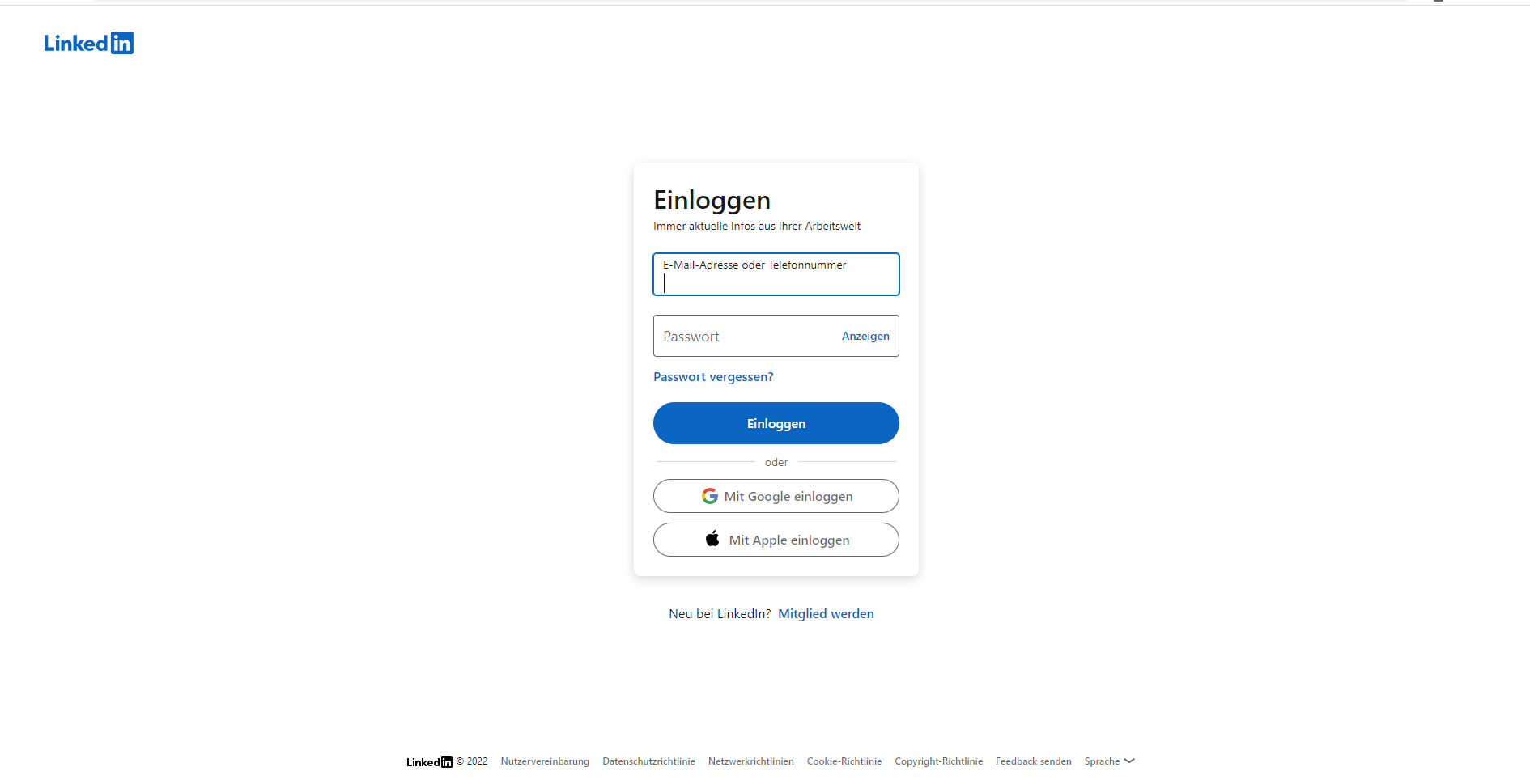Open the Copyright-Richtlinie footer link
The width and height of the screenshot is (1530, 784).
click(x=938, y=761)
